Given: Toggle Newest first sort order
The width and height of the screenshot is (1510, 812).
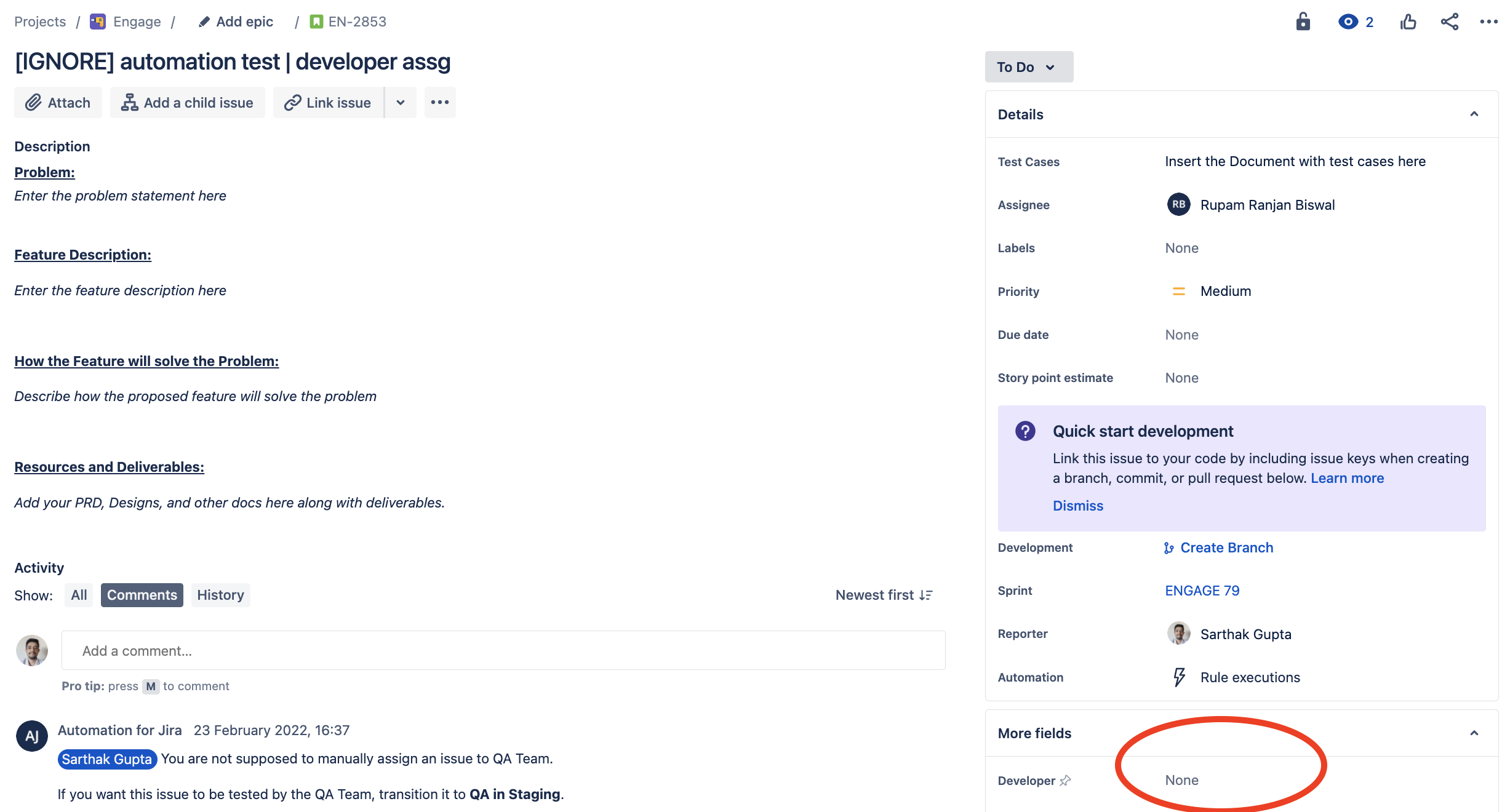Looking at the screenshot, I should 884,595.
